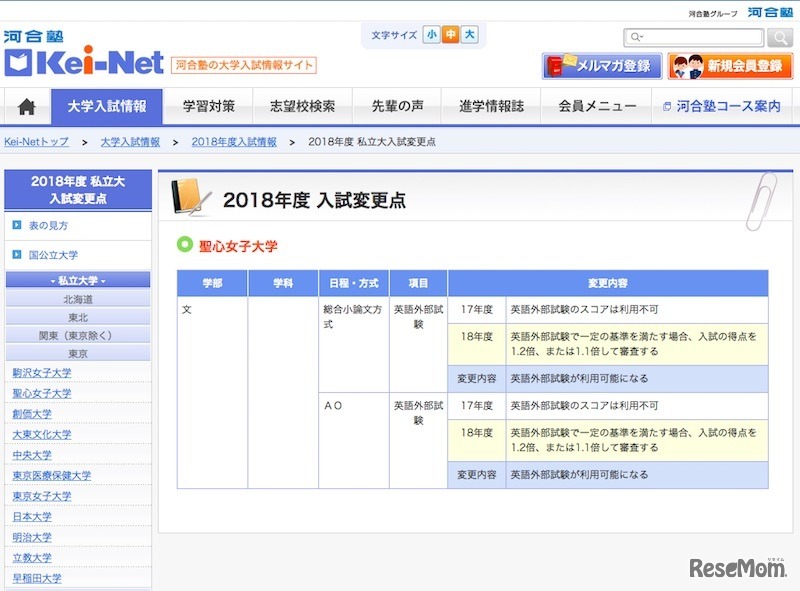The width and height of the screenshot is (800, 591).
Task: Click the search magnifier icon
Action: (778, 37)
